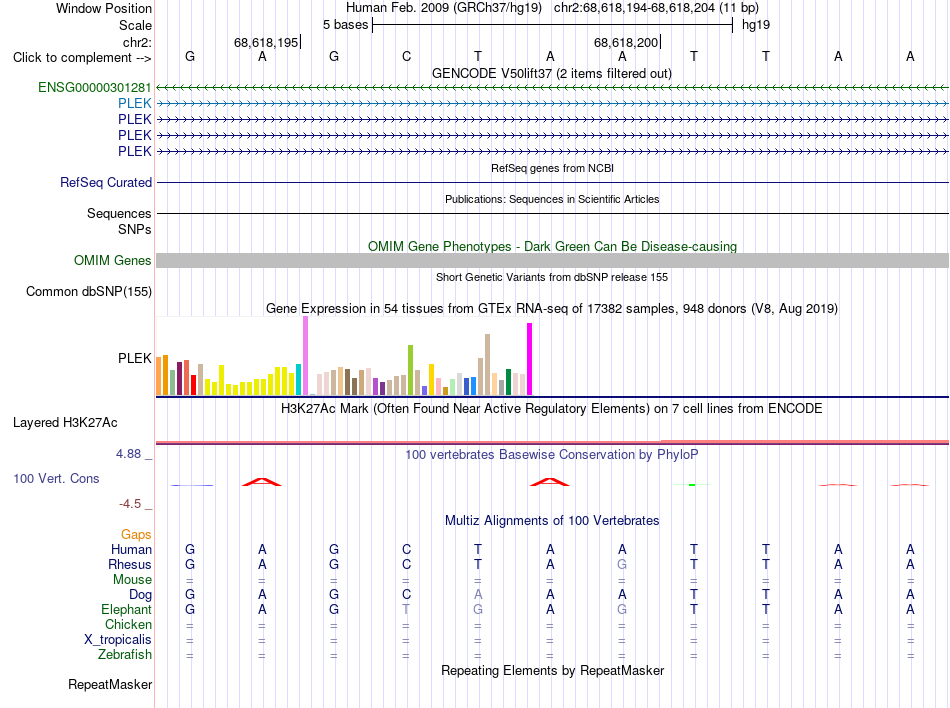Select the X_tropicalis alignment row label

[x=118, y=640]
